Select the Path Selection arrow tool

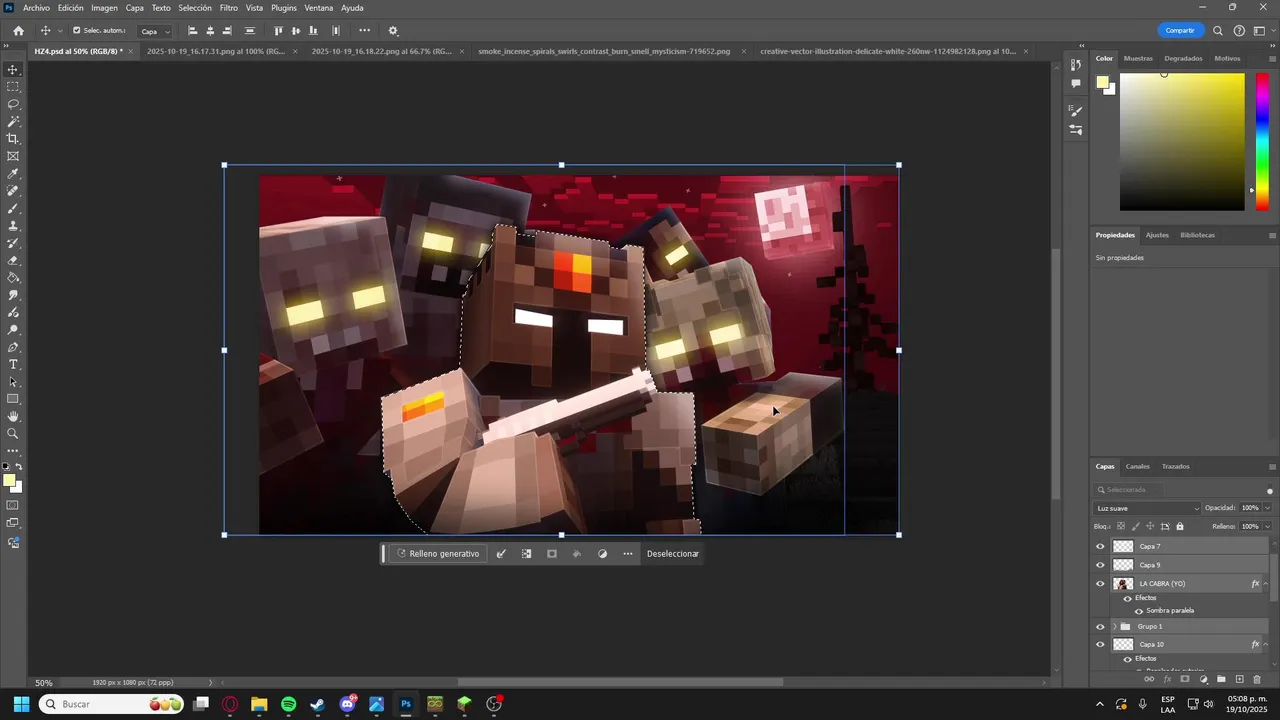[x=13, y=382]
